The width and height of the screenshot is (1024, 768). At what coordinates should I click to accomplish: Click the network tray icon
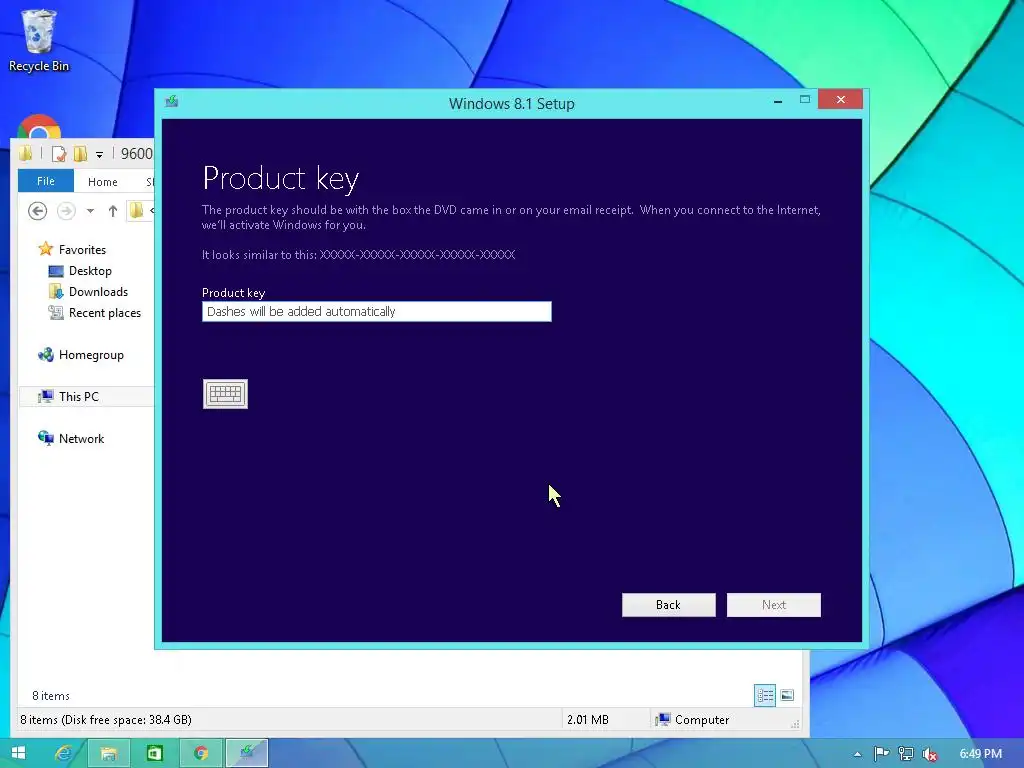pyautogui.click(x=906, y=754)
